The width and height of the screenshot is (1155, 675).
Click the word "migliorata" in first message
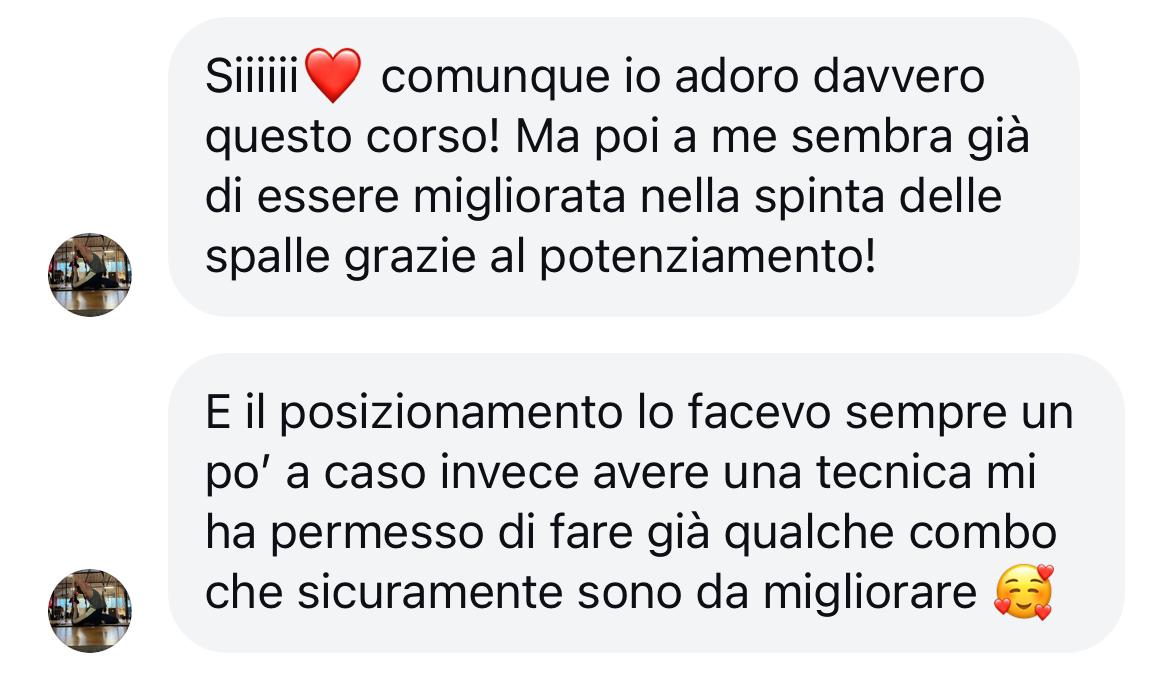519,198
